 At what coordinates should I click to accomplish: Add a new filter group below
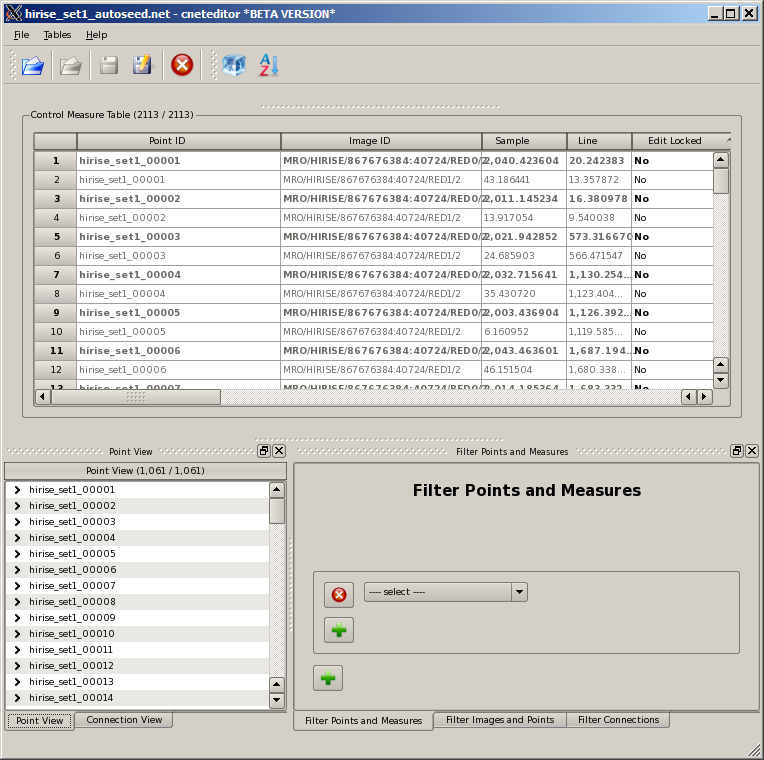[327, 678]
